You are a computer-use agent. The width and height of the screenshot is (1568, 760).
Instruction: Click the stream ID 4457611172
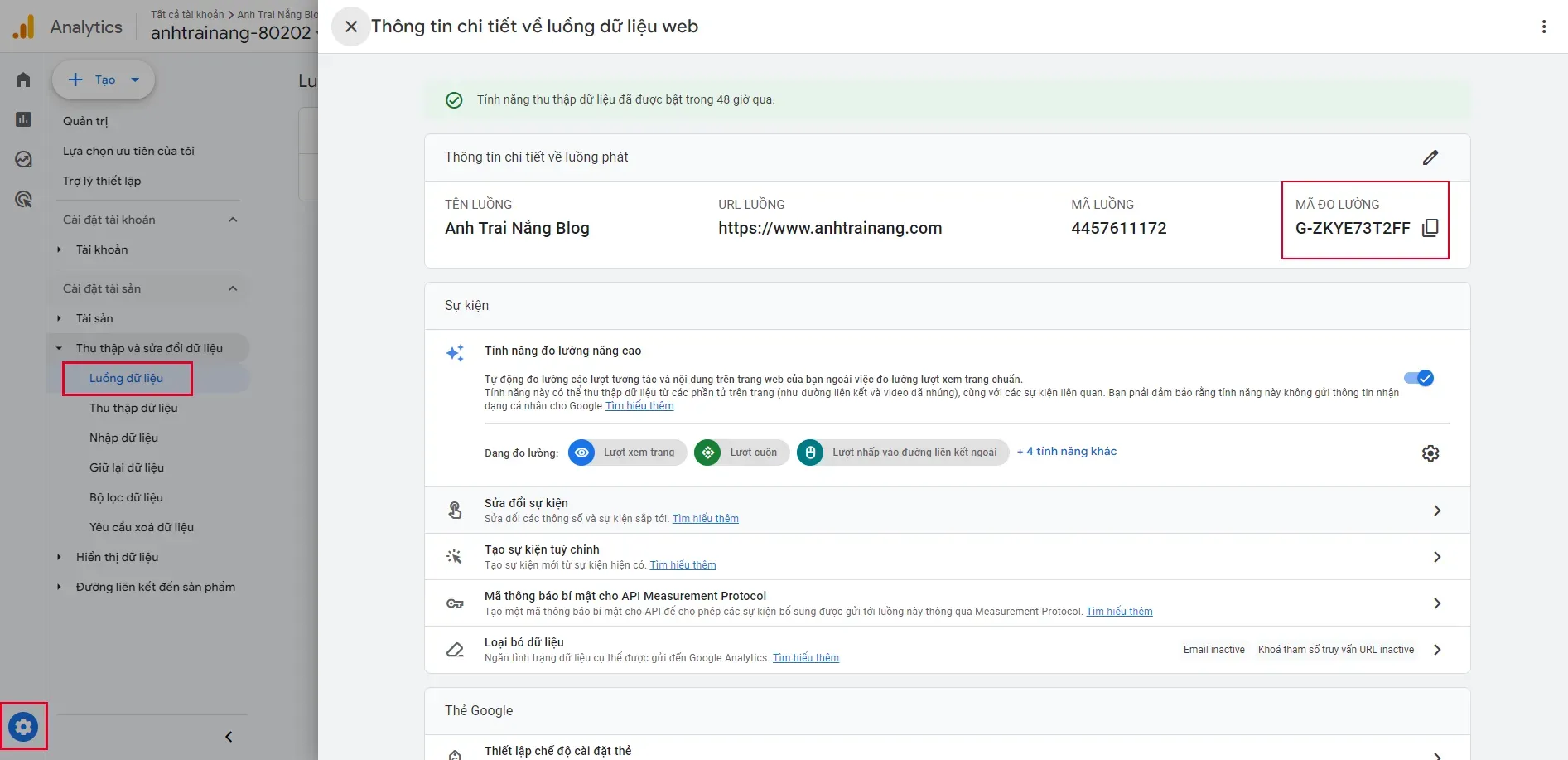point(1118,228)
